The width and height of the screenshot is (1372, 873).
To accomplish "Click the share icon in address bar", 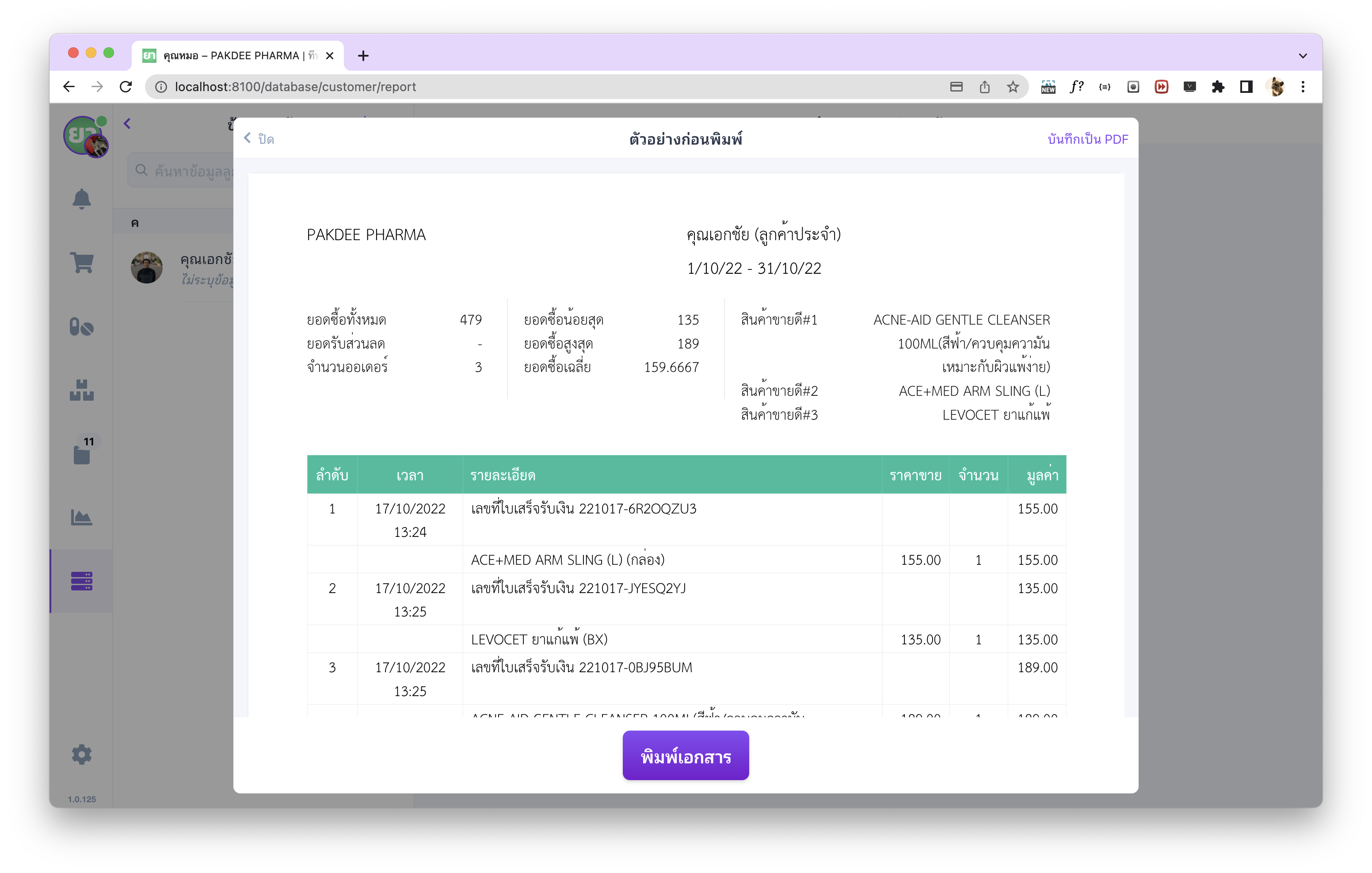I will (984, 87).
